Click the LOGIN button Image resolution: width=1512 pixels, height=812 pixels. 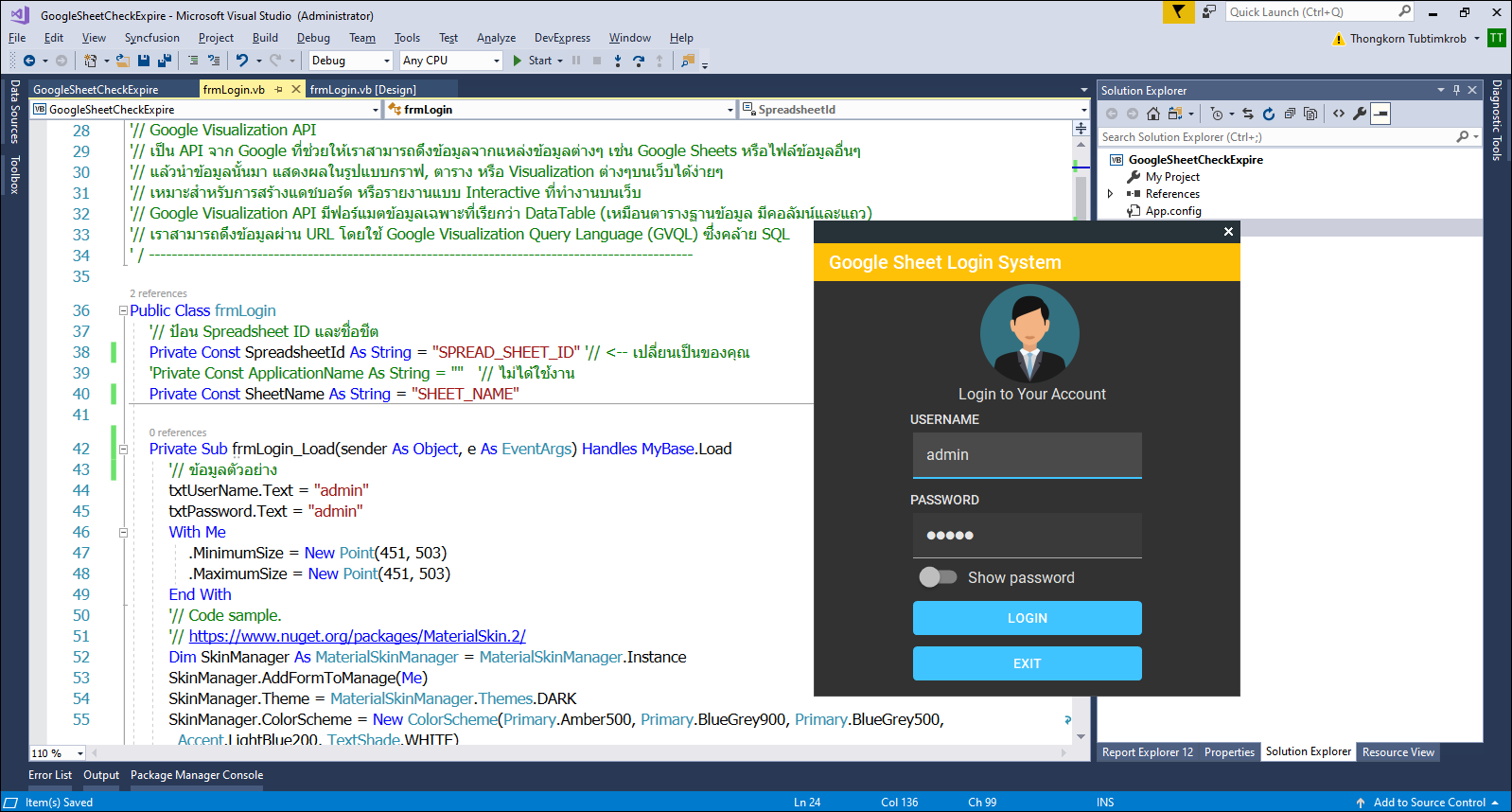click(1027, 618)
